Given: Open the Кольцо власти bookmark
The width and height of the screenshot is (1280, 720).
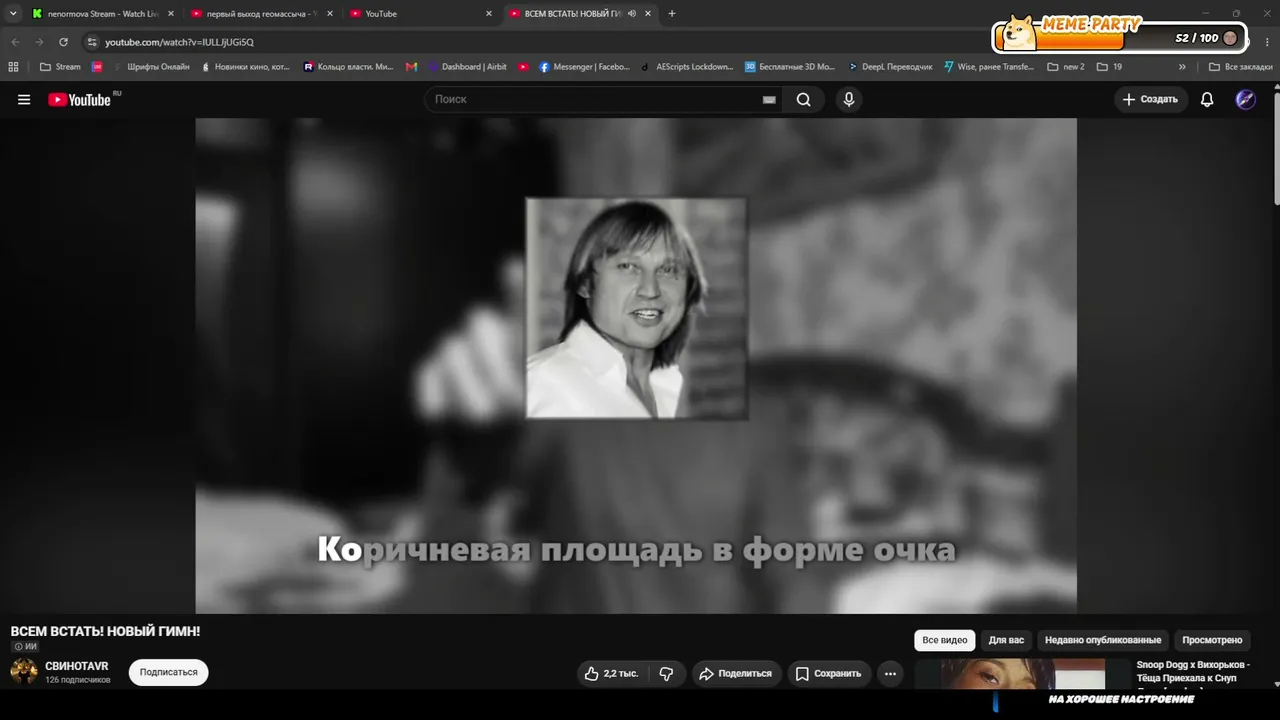Looking at the screenshot, I should [x=348, y=67].
